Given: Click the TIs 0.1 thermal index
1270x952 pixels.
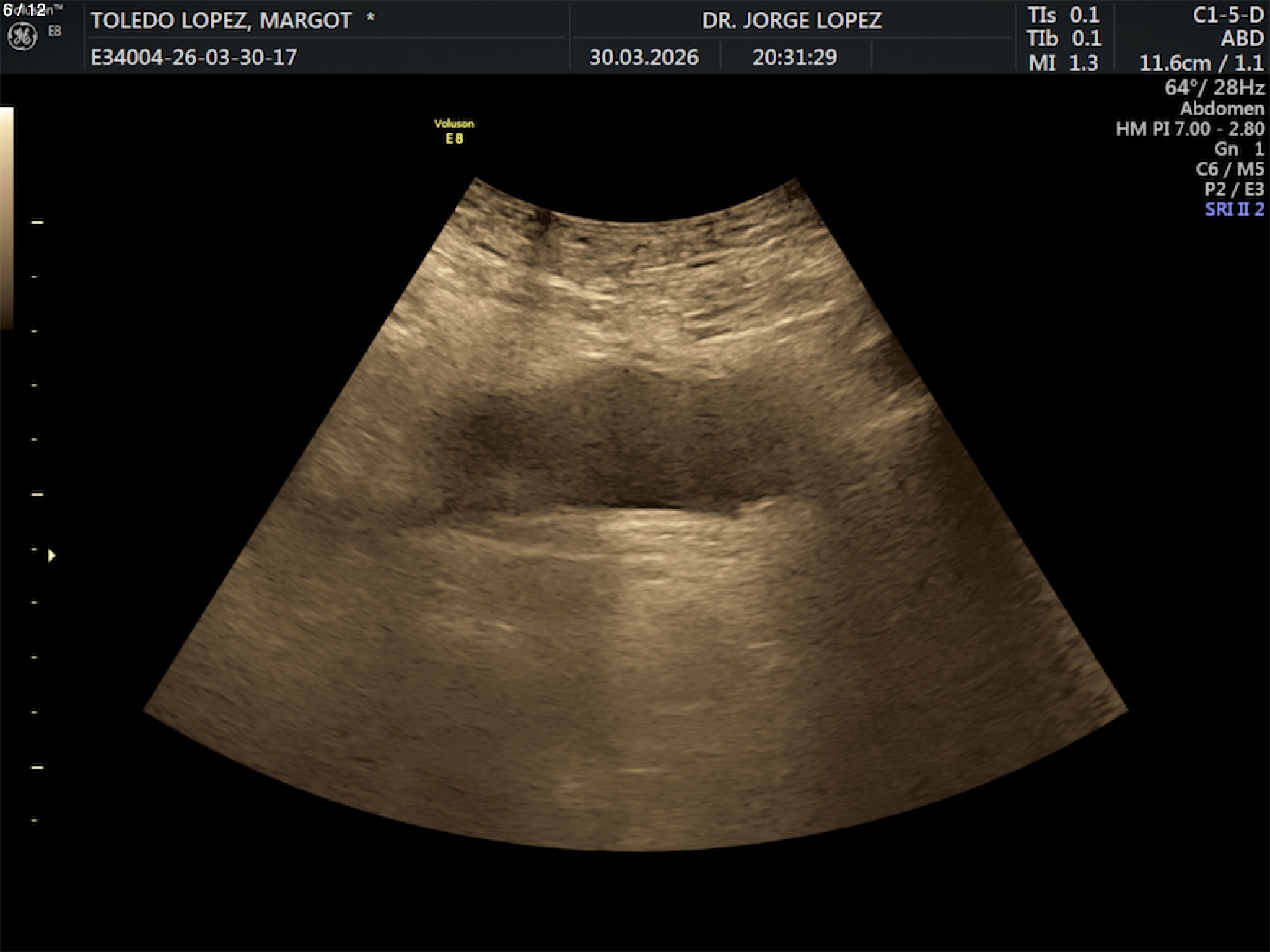Looking at the screenshot, I should click(x=1064, y=15).
